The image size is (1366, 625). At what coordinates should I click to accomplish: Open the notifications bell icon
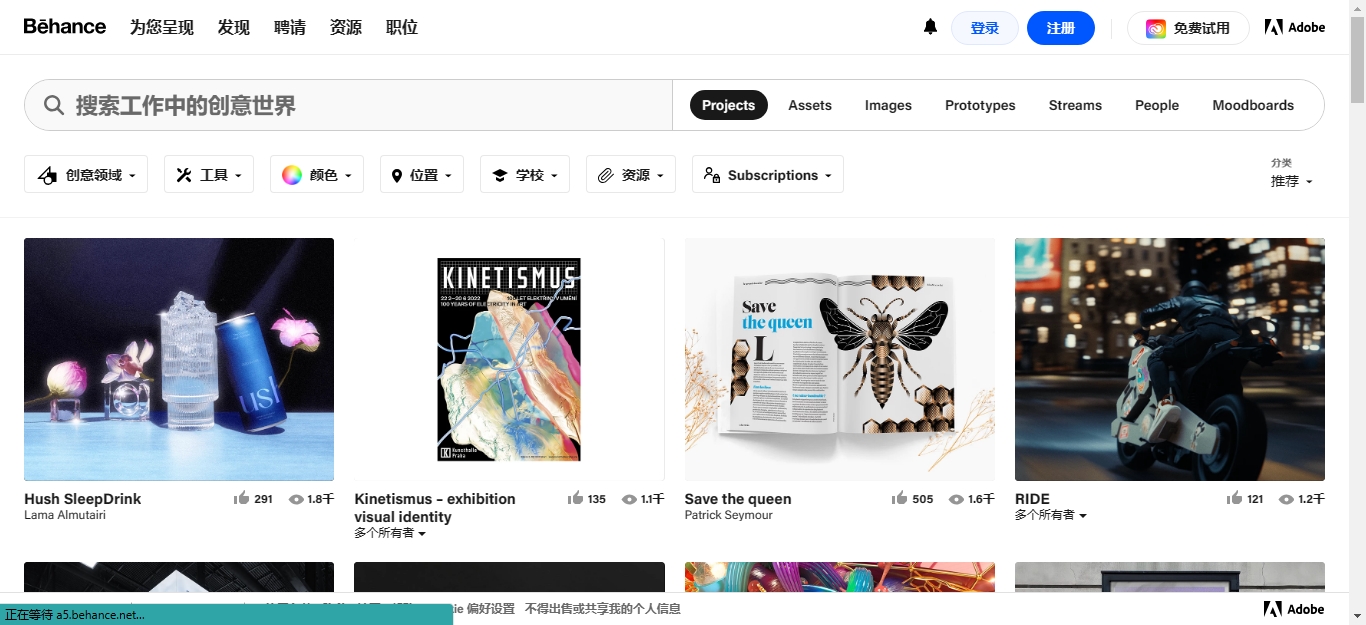[x=930, y=27]
